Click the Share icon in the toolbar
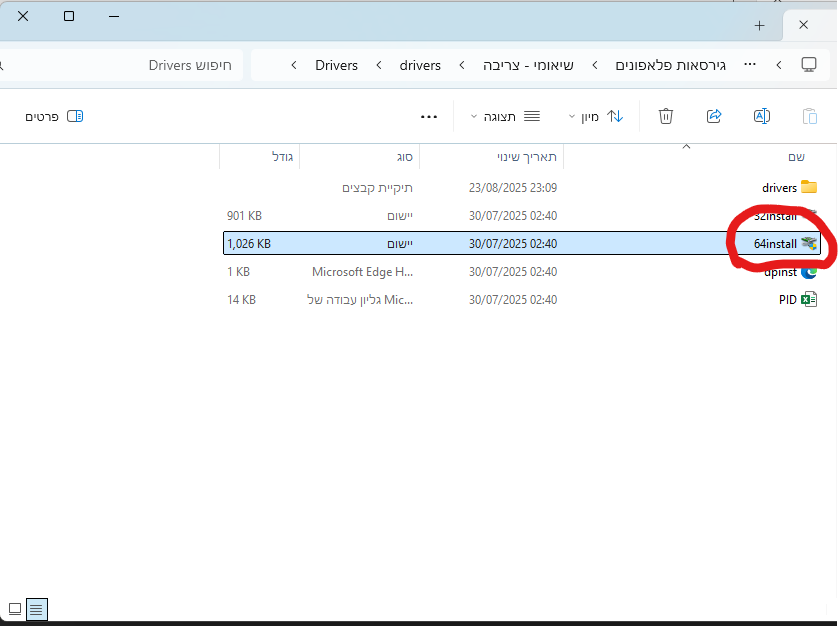The width and height of the screenshot is (838, 626). pyautogui.click(x=714, y=116)
